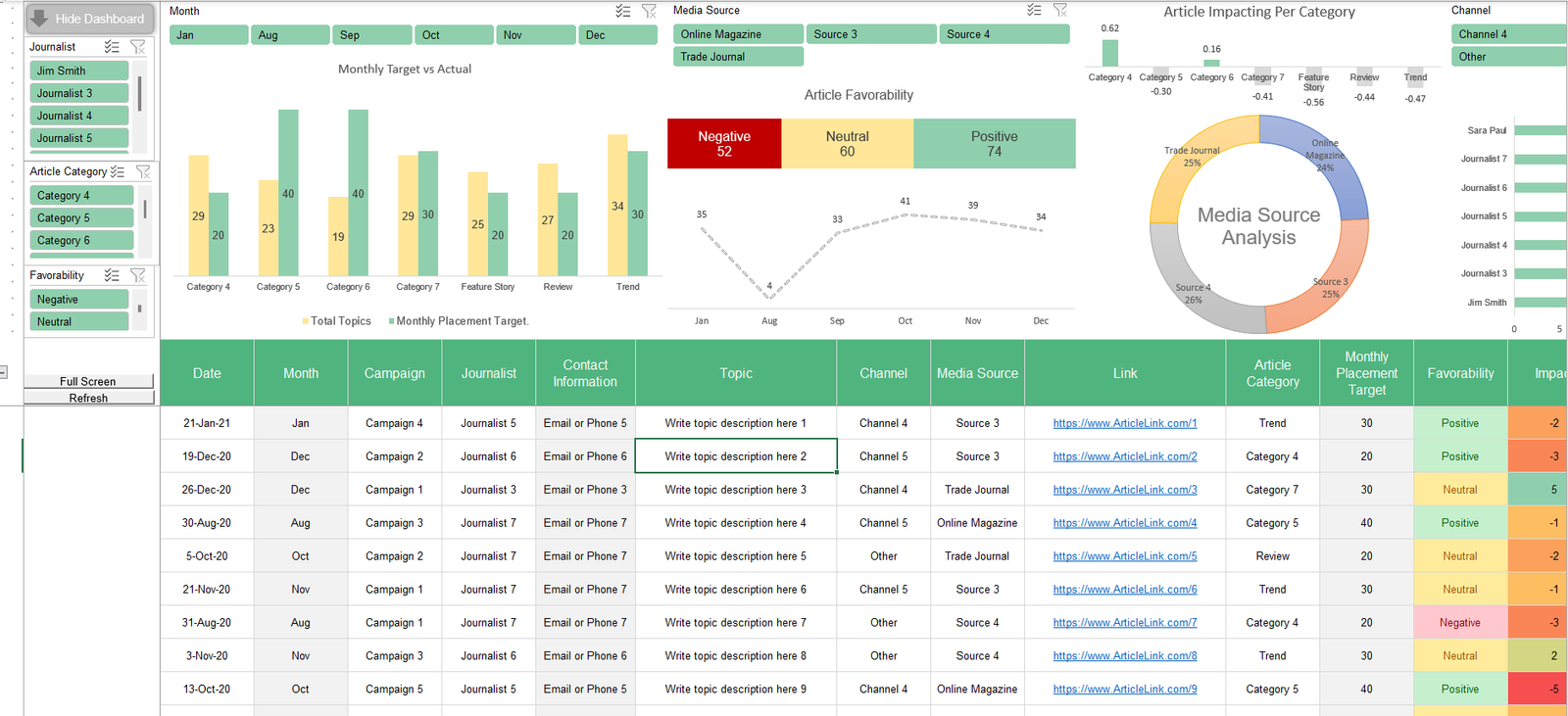Filter by Source 3 in Media Source slicer

point(871,34)
